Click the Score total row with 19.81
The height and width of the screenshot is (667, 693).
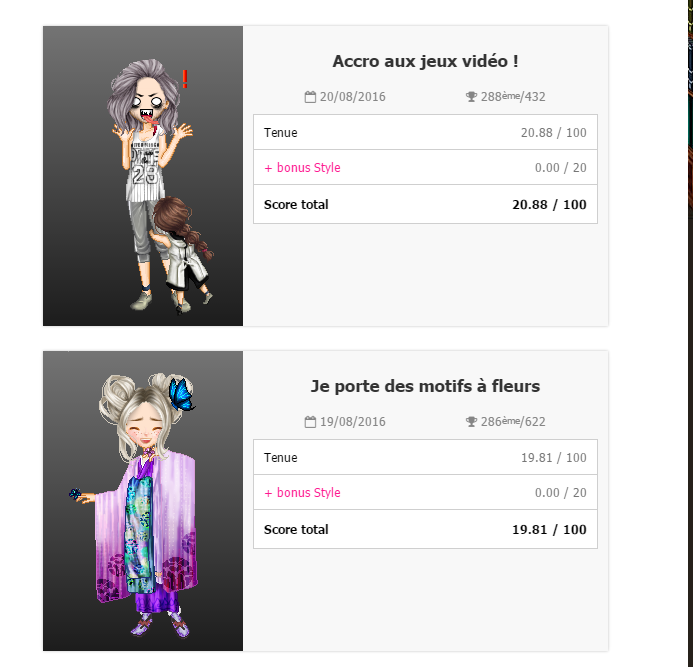425,529
